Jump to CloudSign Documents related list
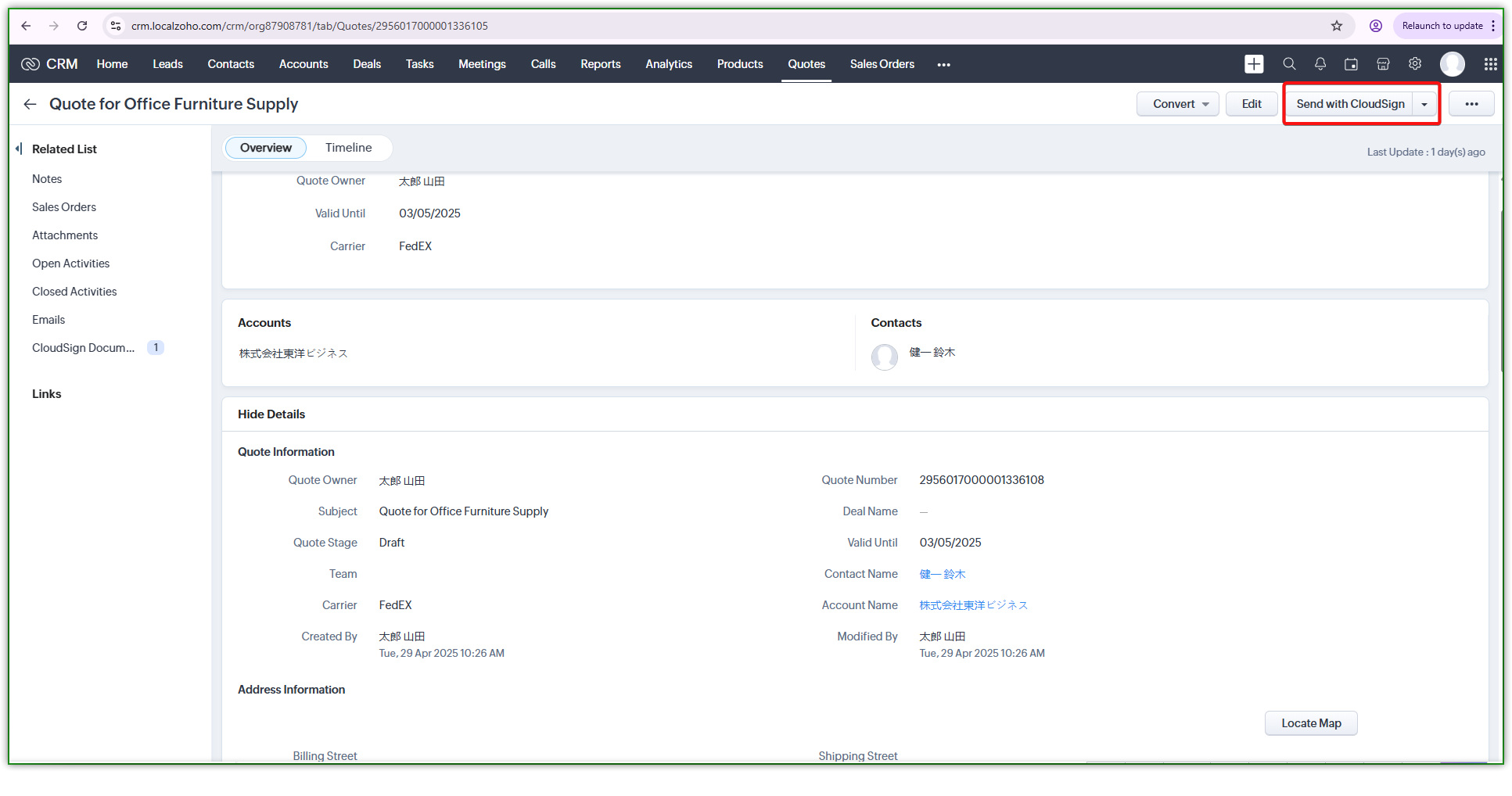Viewport: 1512px width, 796px height. (x=84, y=348)
